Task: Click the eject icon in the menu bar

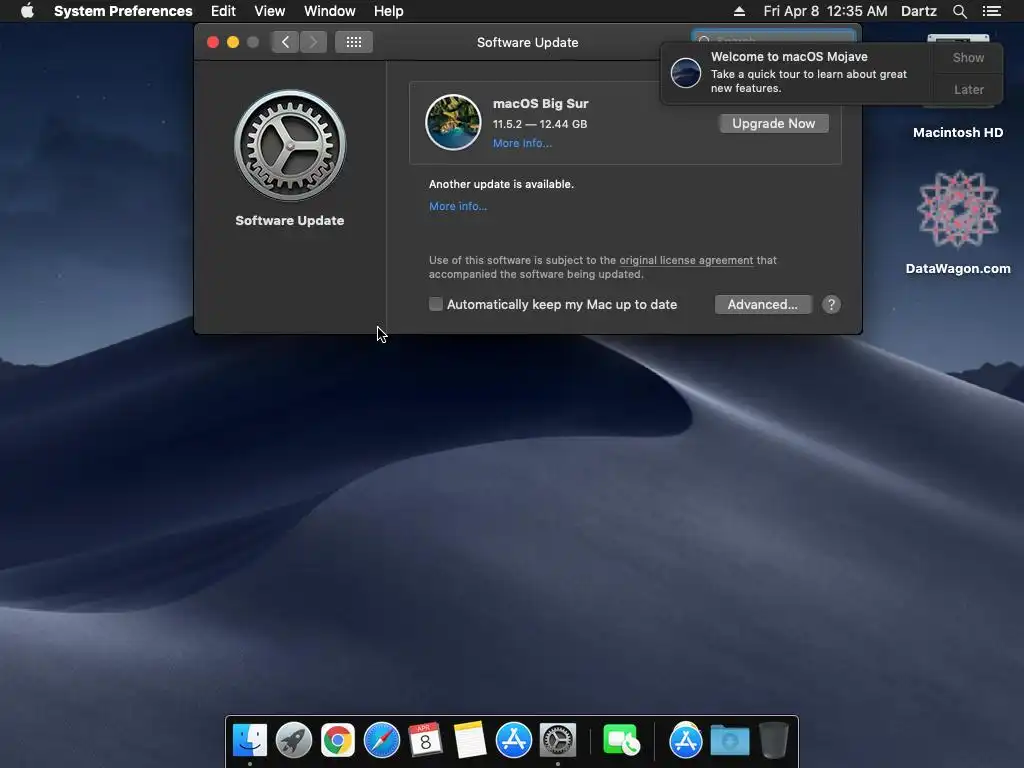Action: (739, 11)
